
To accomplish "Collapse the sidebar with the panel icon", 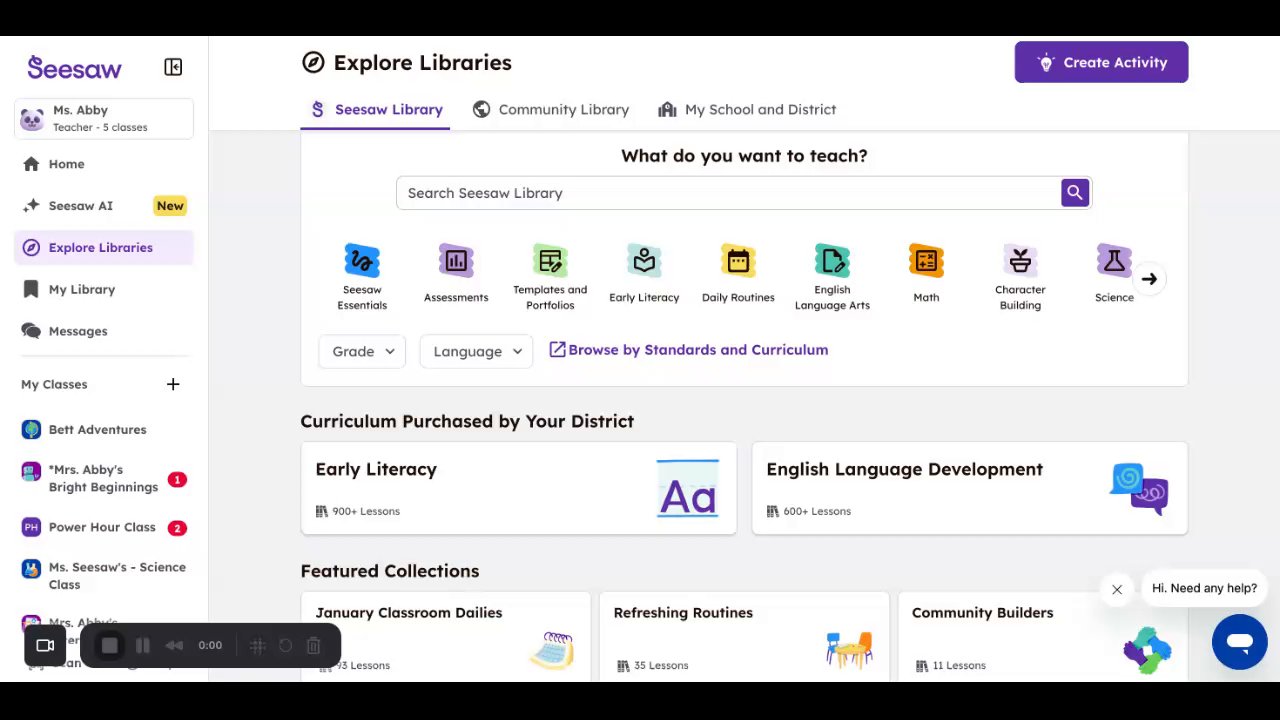I will [173, 67].
